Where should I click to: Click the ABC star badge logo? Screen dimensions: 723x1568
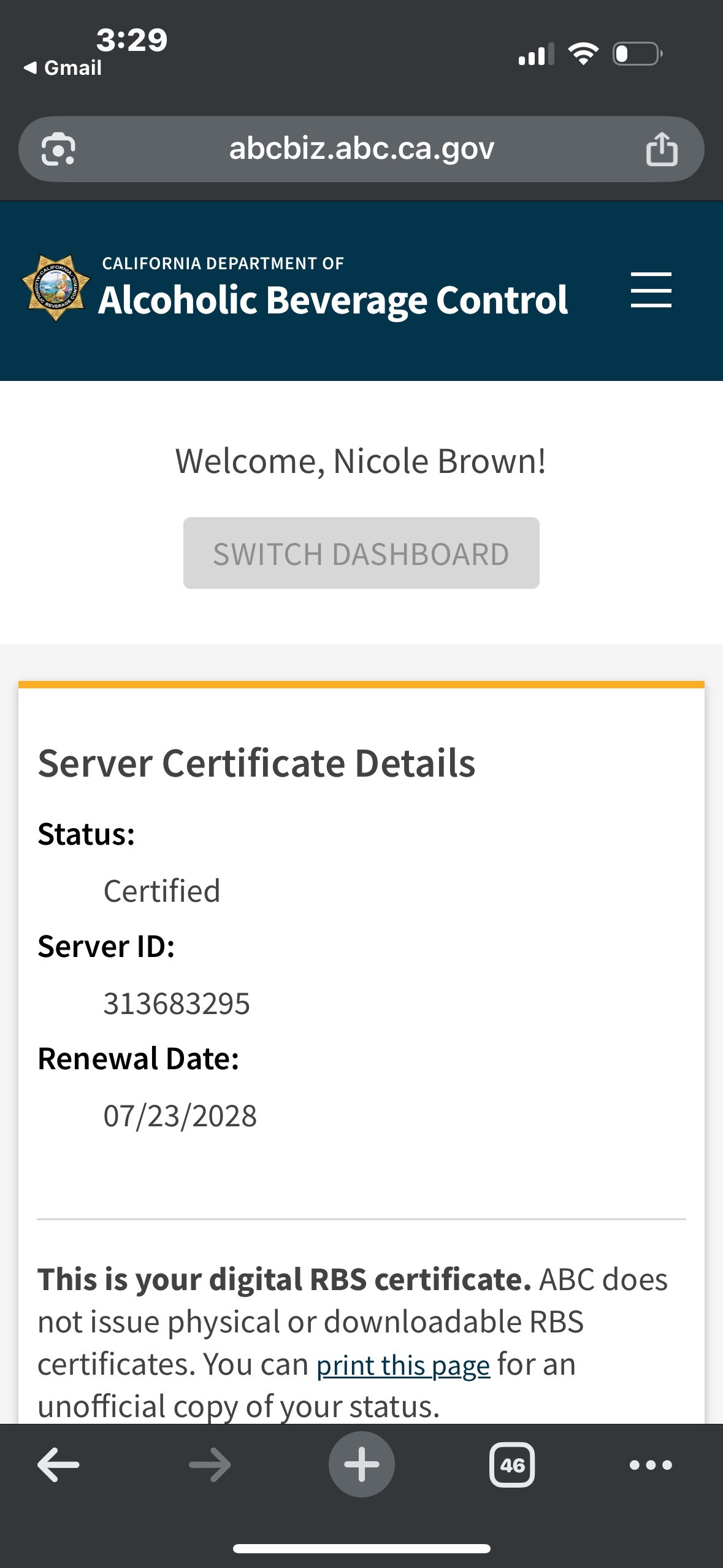tap(56, 288)
